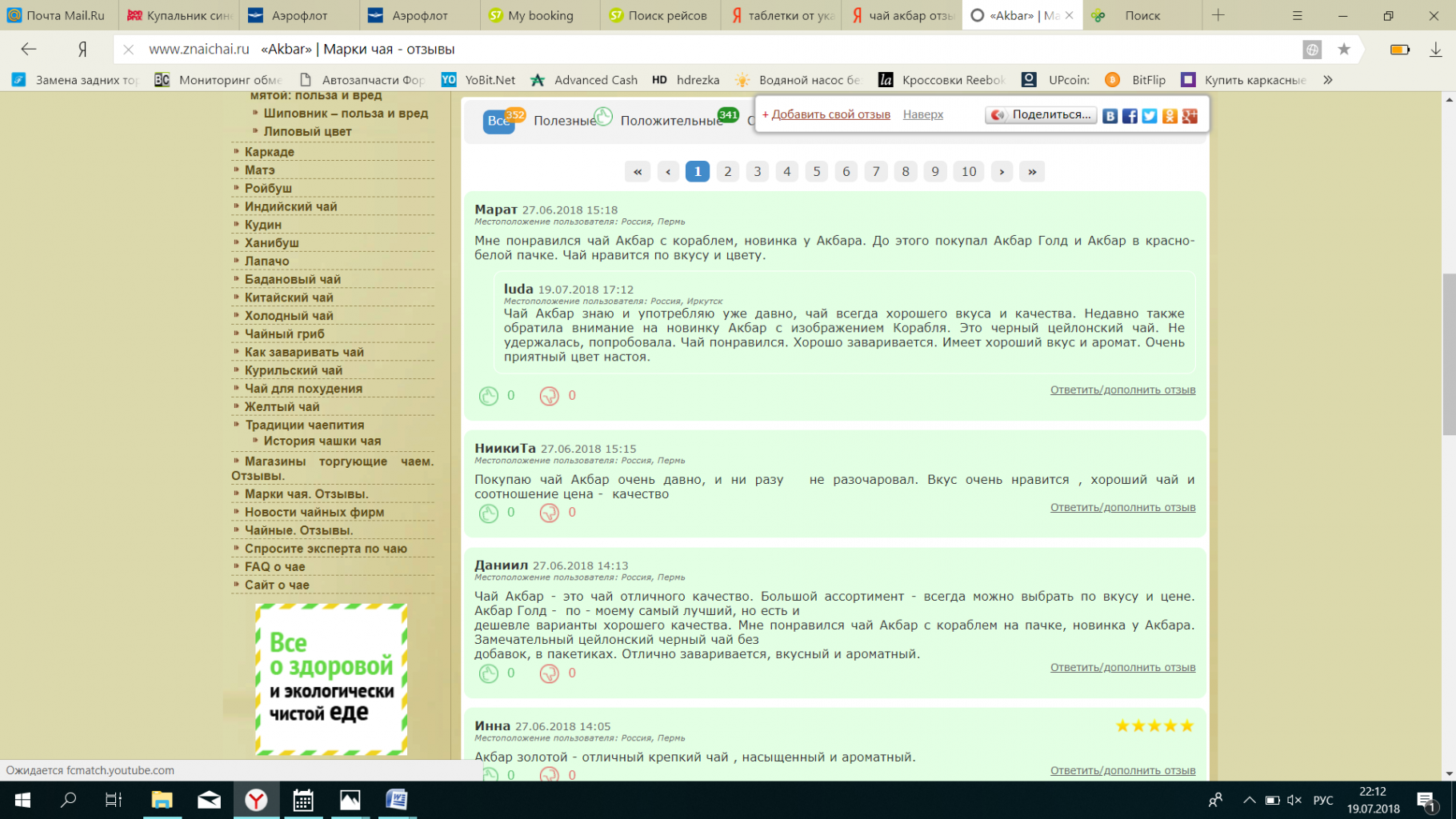Screen dimensions: 1456x819
Task: Select the Полезные reviews filter
Action: coord(565,121)
